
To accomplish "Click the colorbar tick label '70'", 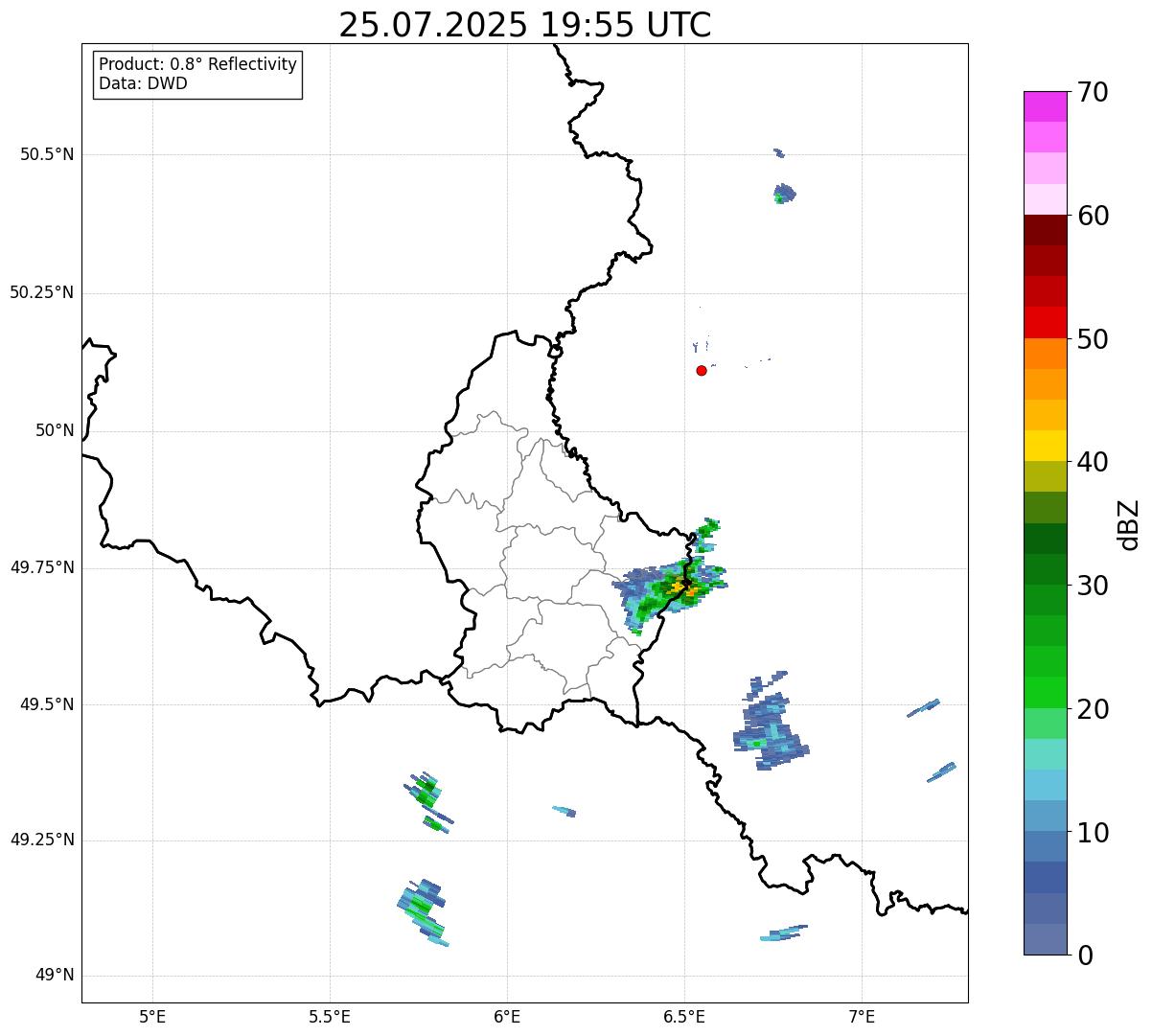I will pyautogui.click(x=1093, y=92).
